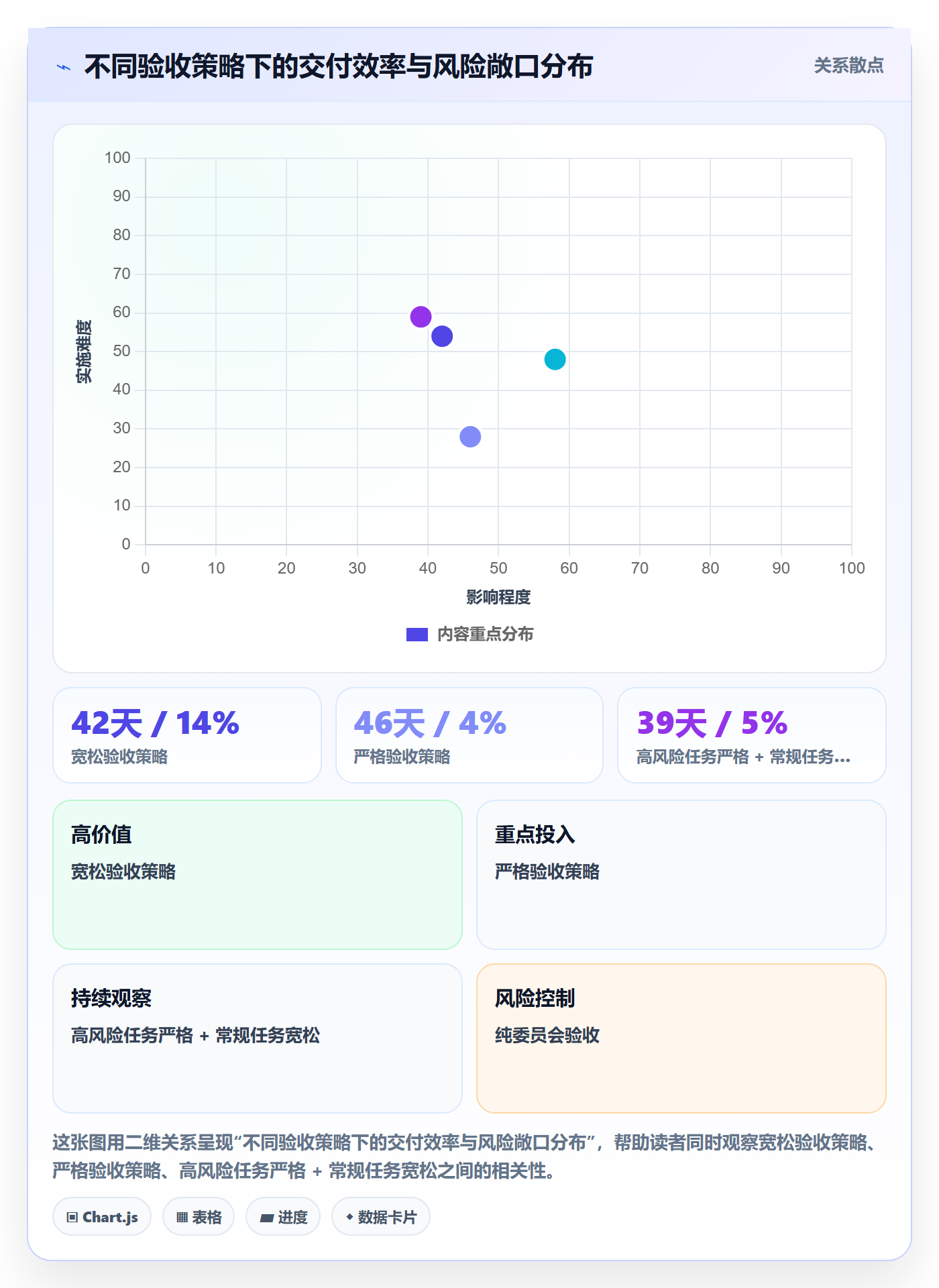Click the 内容重点分布 legend label
The height and width of the screenshot is (1288, 939).
click(485, 635)
